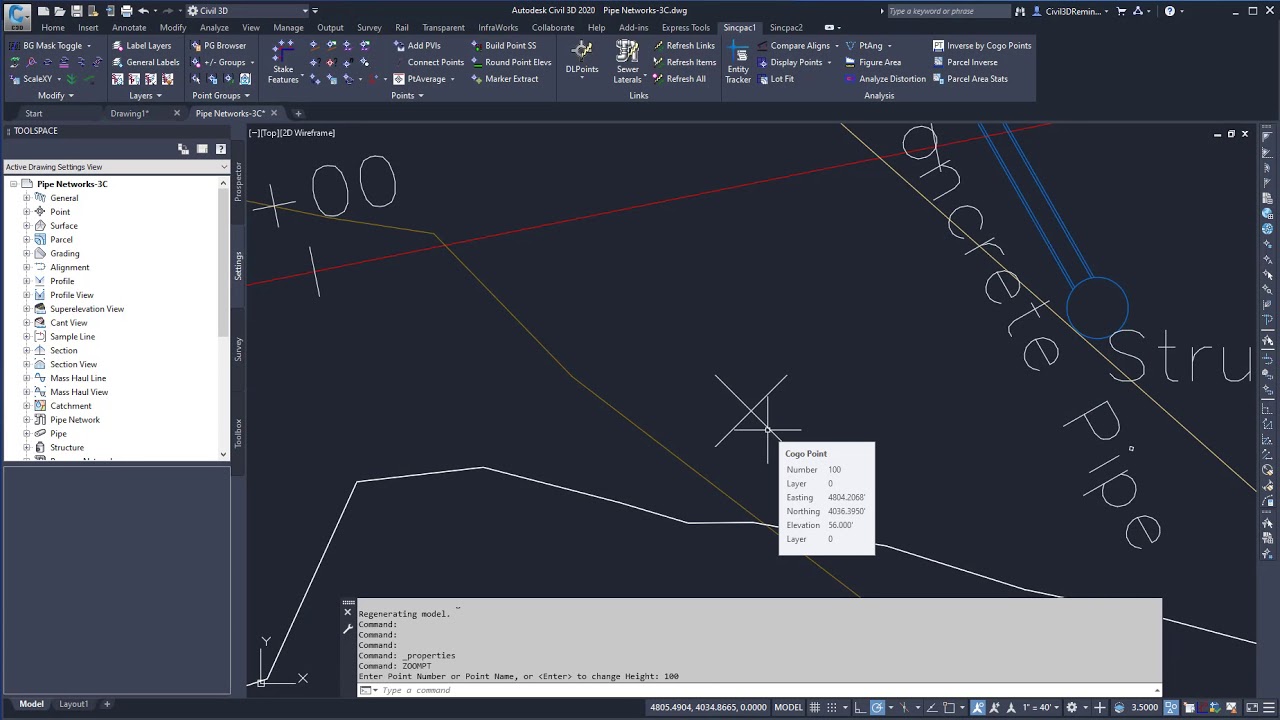Switch to the Drawing1* document tab
Image resolution: width=1280 pixels, height=720 pixels.
pos(129,113)
